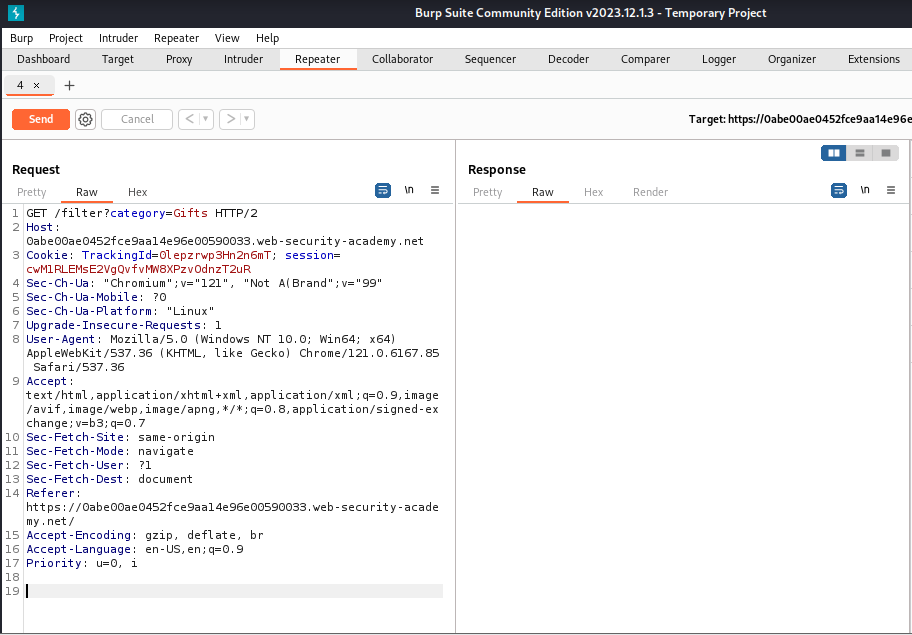
Task: Select Repeater tab number 4
Action: 20,85
